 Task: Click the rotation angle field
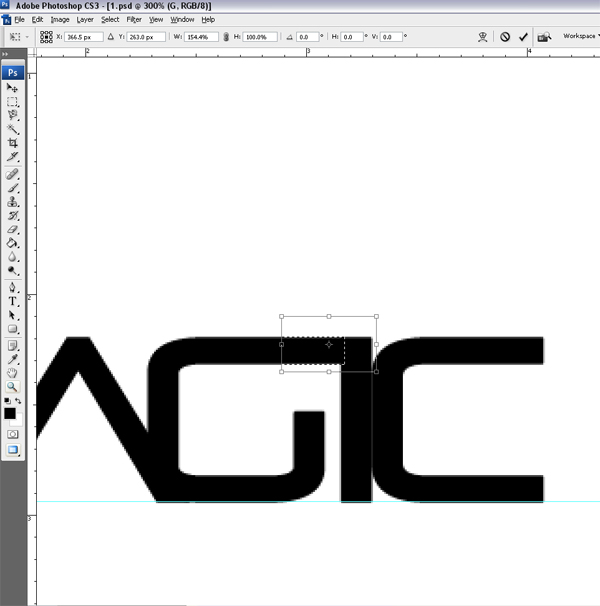(308, 37)
